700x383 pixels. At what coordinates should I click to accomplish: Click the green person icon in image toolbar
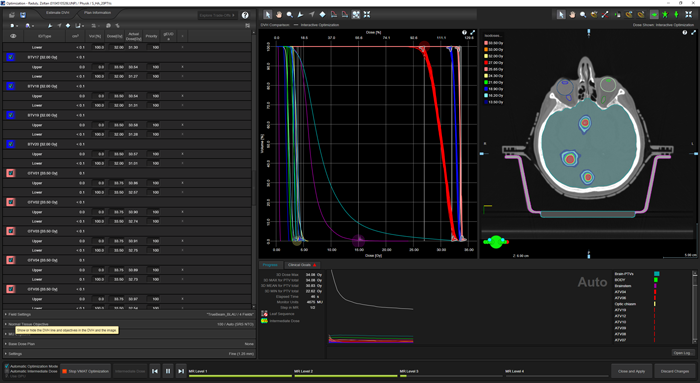coord(676,15)
